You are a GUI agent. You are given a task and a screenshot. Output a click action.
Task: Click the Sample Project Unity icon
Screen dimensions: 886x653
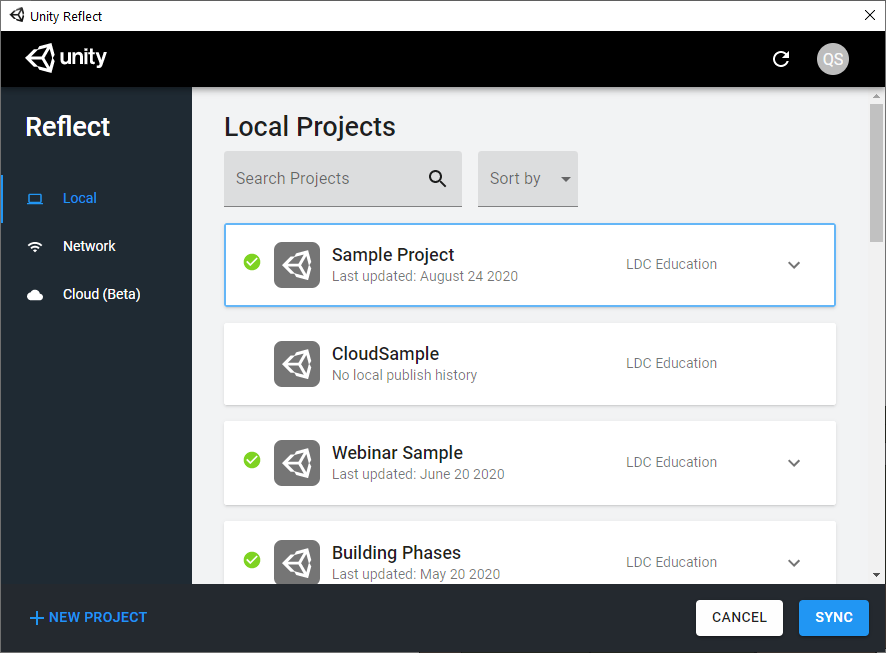pyautogui.click(x=297, y=264)
